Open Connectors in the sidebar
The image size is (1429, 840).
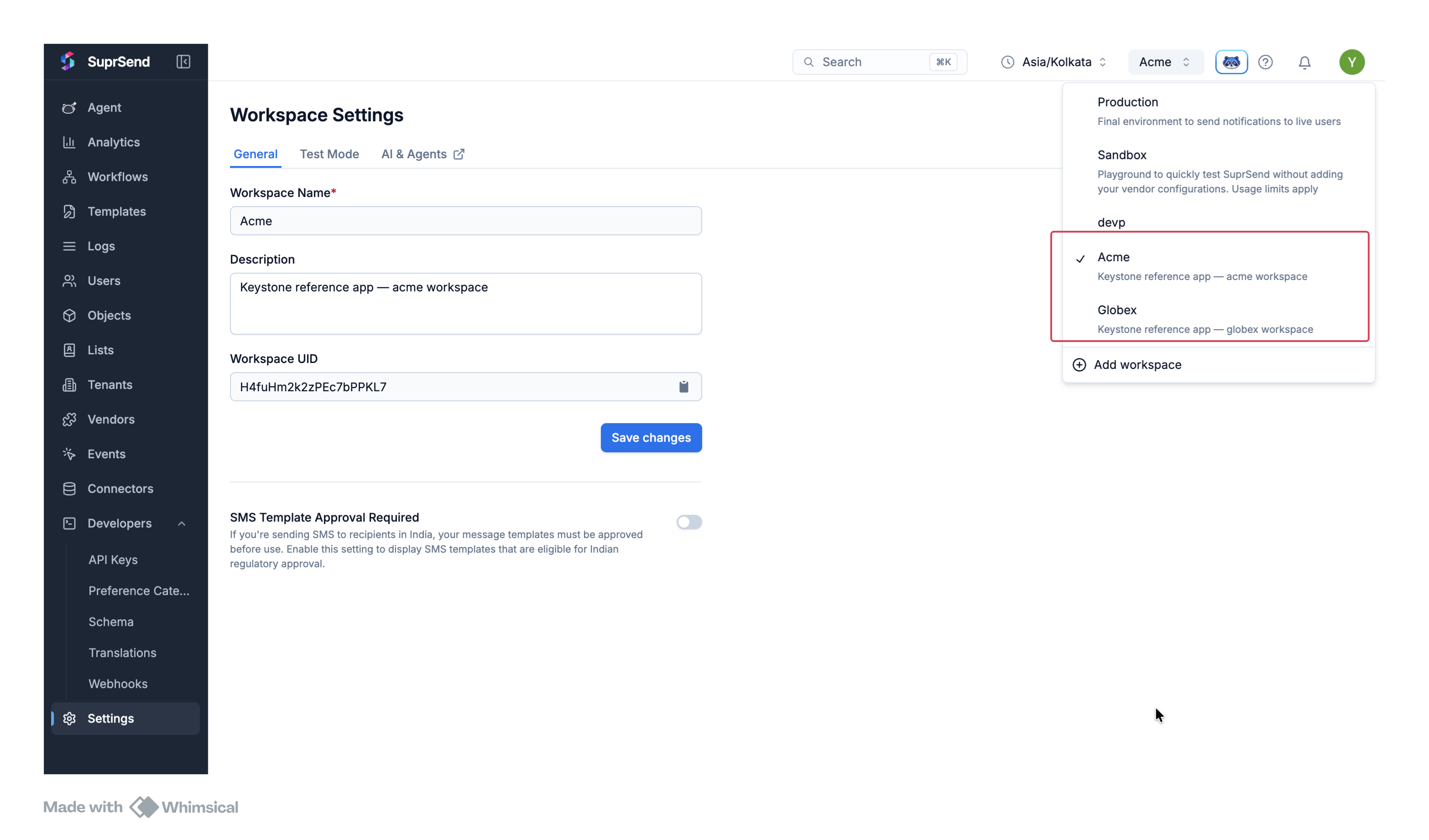(x=125, y=488)
